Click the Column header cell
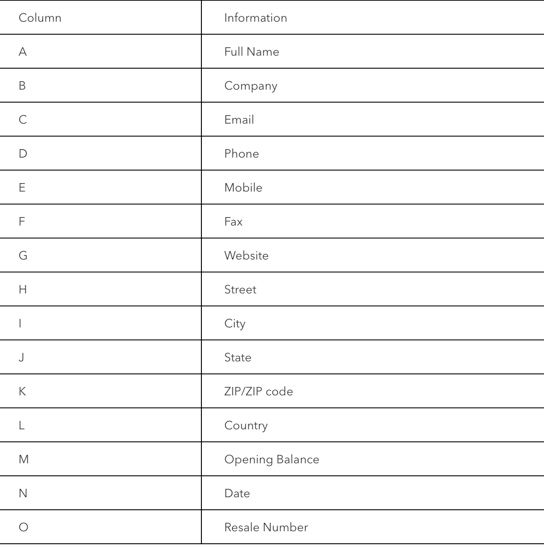This screenshot has width=544, height=547. [100, 17]
